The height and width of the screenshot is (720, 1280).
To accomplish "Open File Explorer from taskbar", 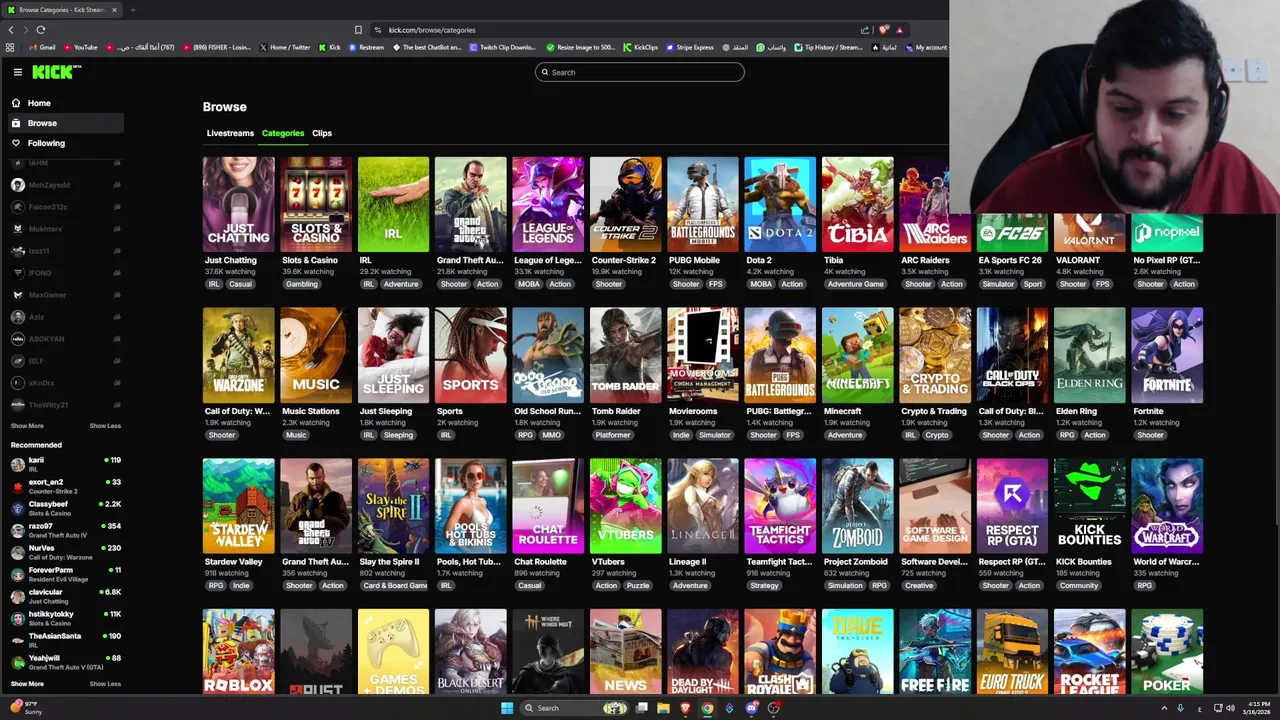I will point(663,708).
